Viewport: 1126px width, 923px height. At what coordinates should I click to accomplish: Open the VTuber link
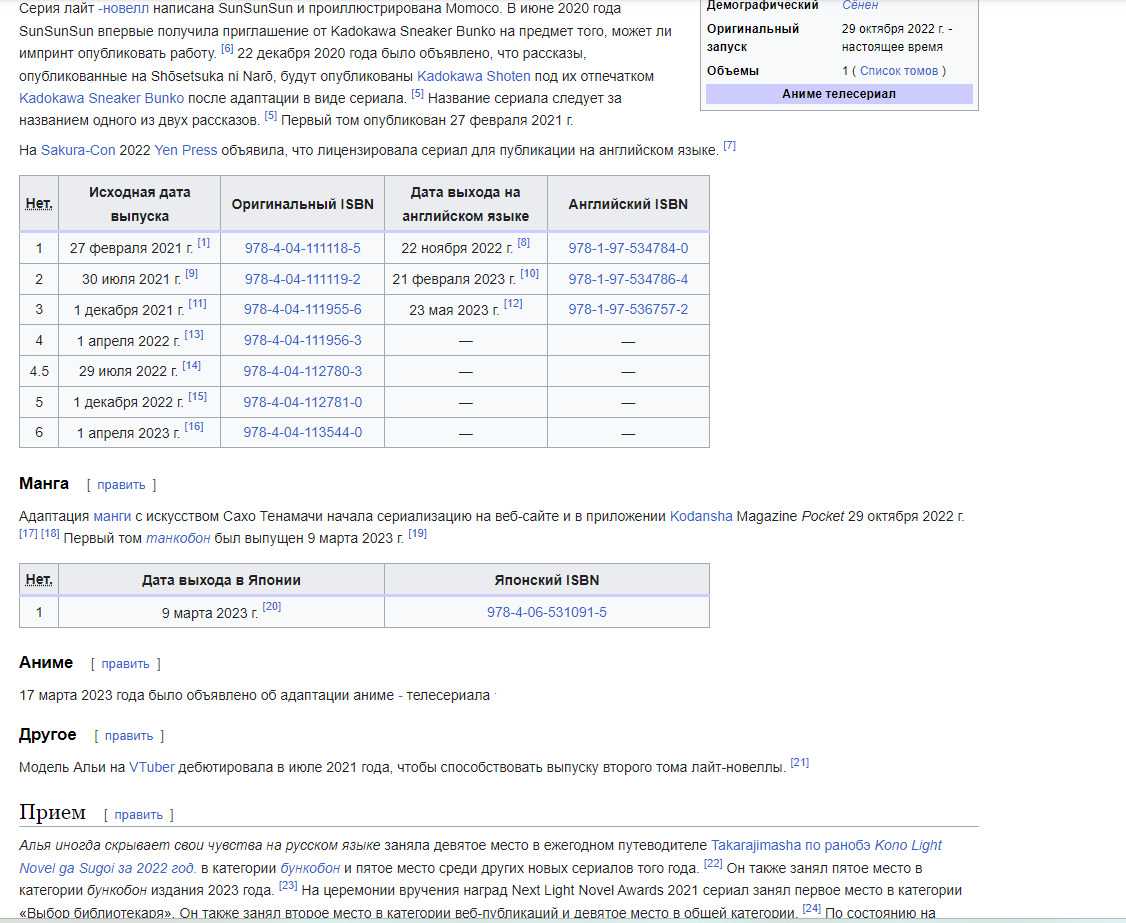coord(152,767)
